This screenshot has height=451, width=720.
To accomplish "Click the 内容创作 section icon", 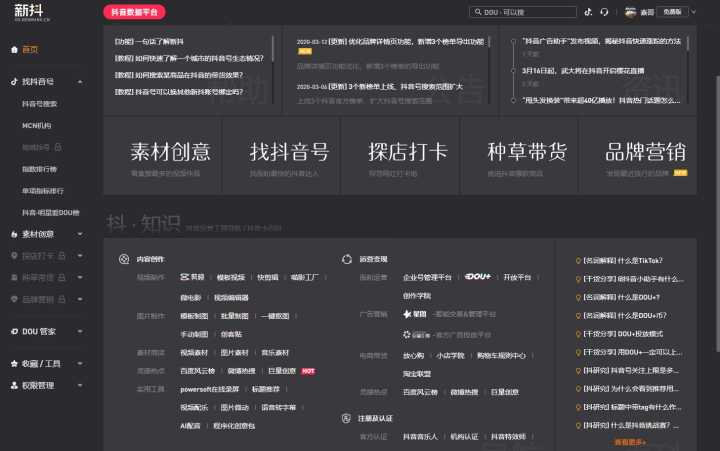I will (x=124, y=259).
